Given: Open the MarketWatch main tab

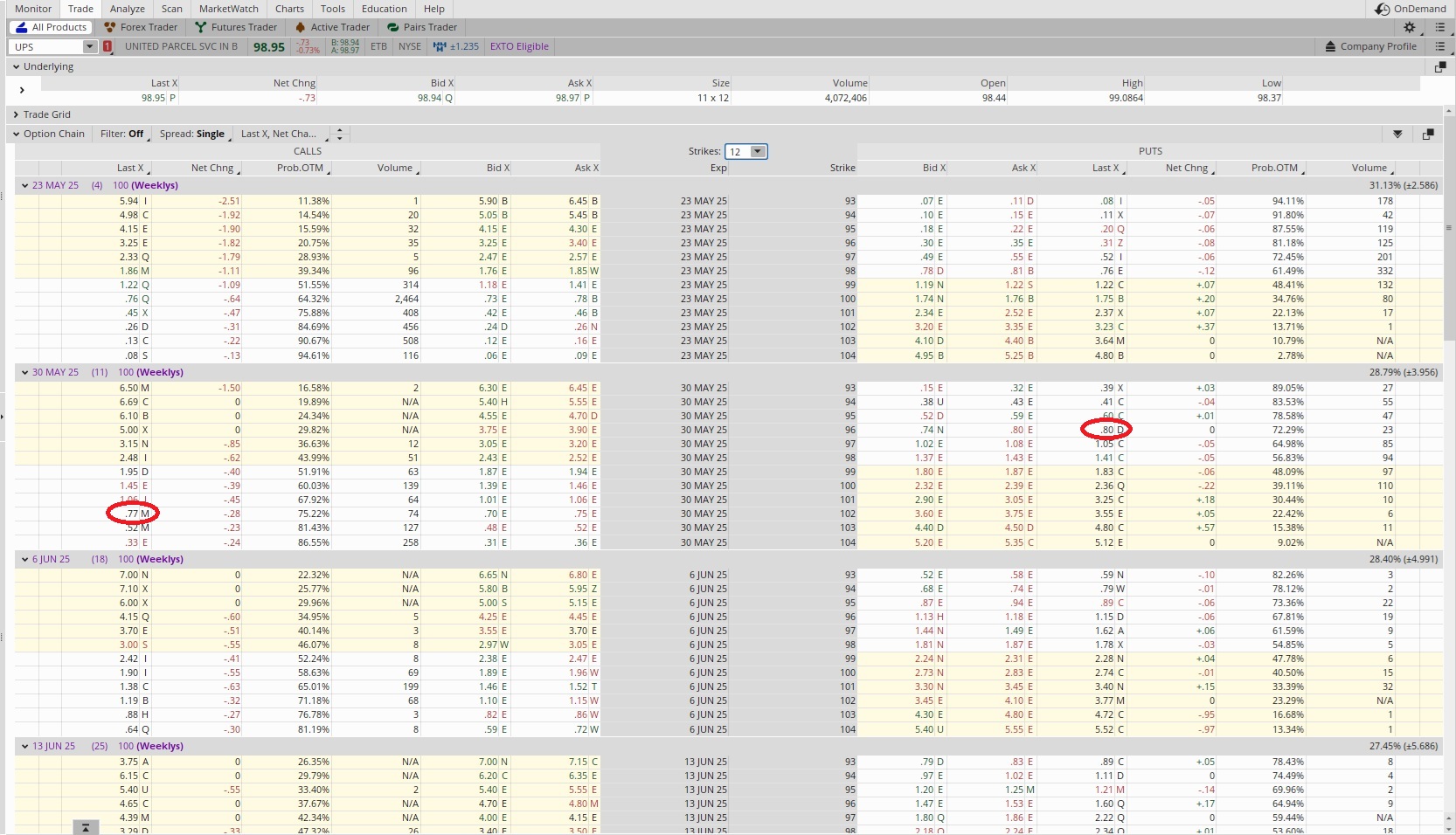Looking at the screenshot, I should [228, 9].
